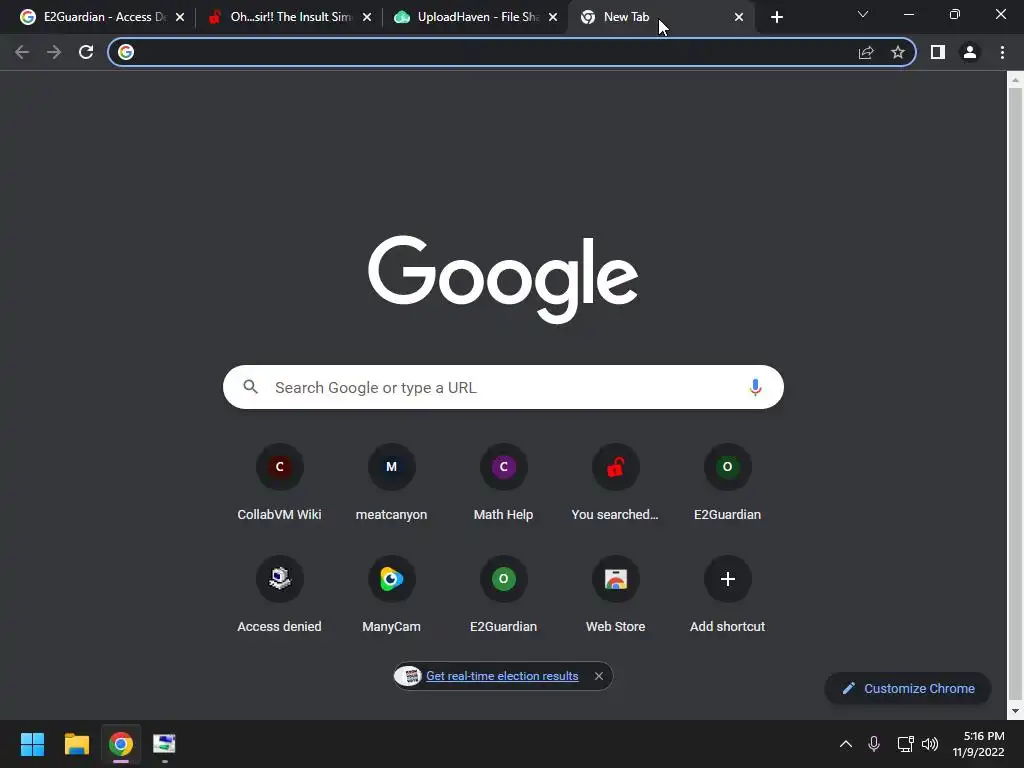1024x768 pixels.
Task: Open CollabVM Wiki shortcut
Action: click(x=280, y=483)
